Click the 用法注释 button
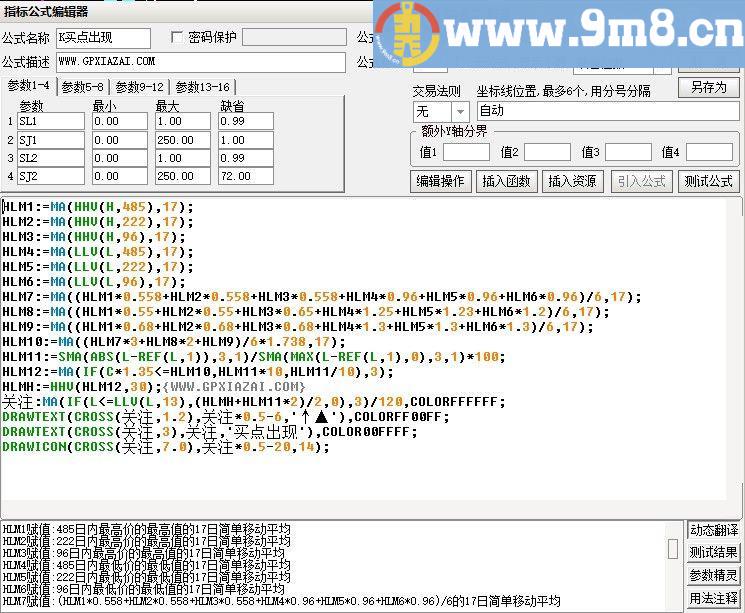745x613 pixels. pyautogui.click(x=714, y=598)
